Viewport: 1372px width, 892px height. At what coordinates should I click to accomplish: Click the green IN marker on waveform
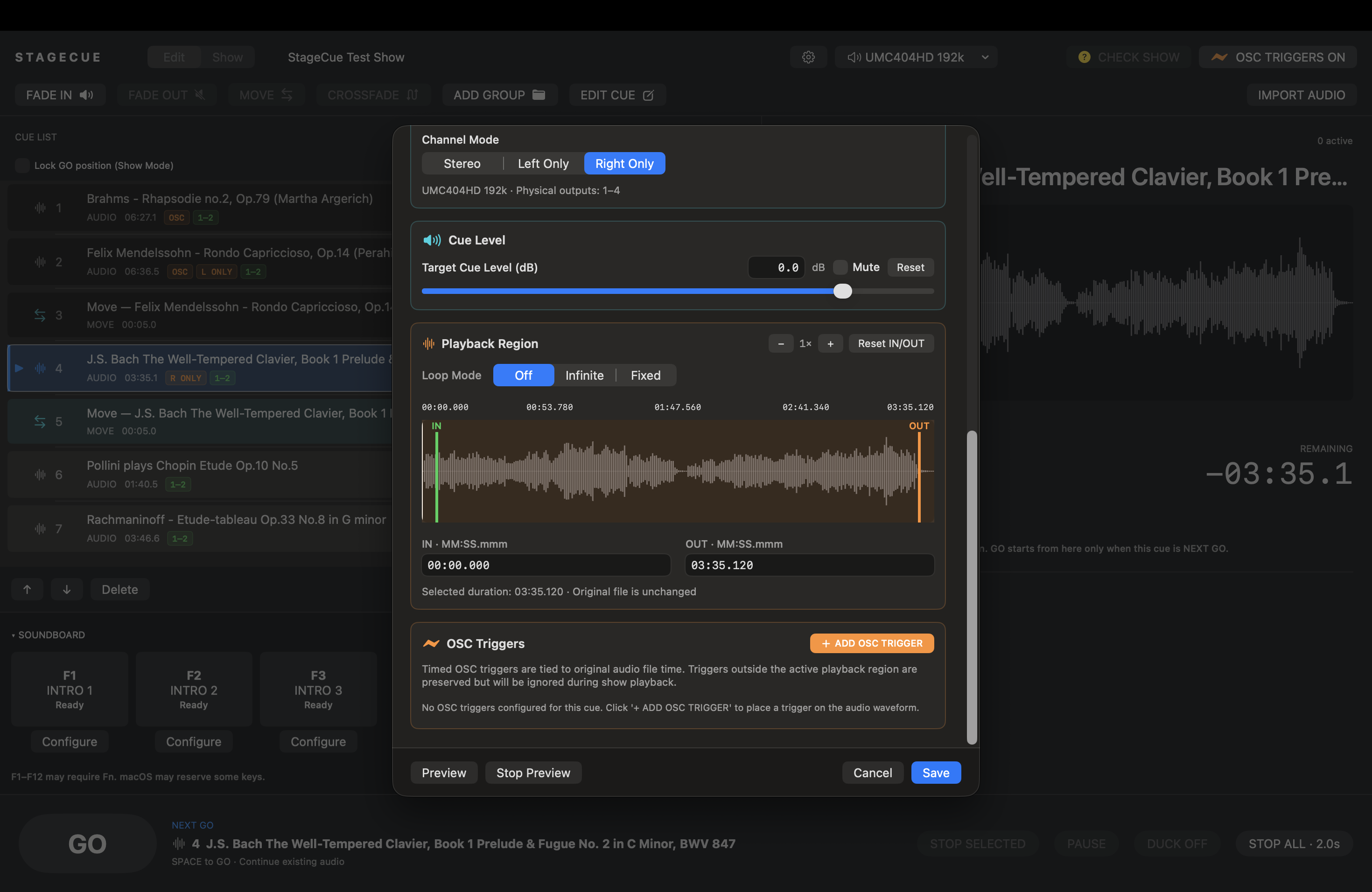436,473
